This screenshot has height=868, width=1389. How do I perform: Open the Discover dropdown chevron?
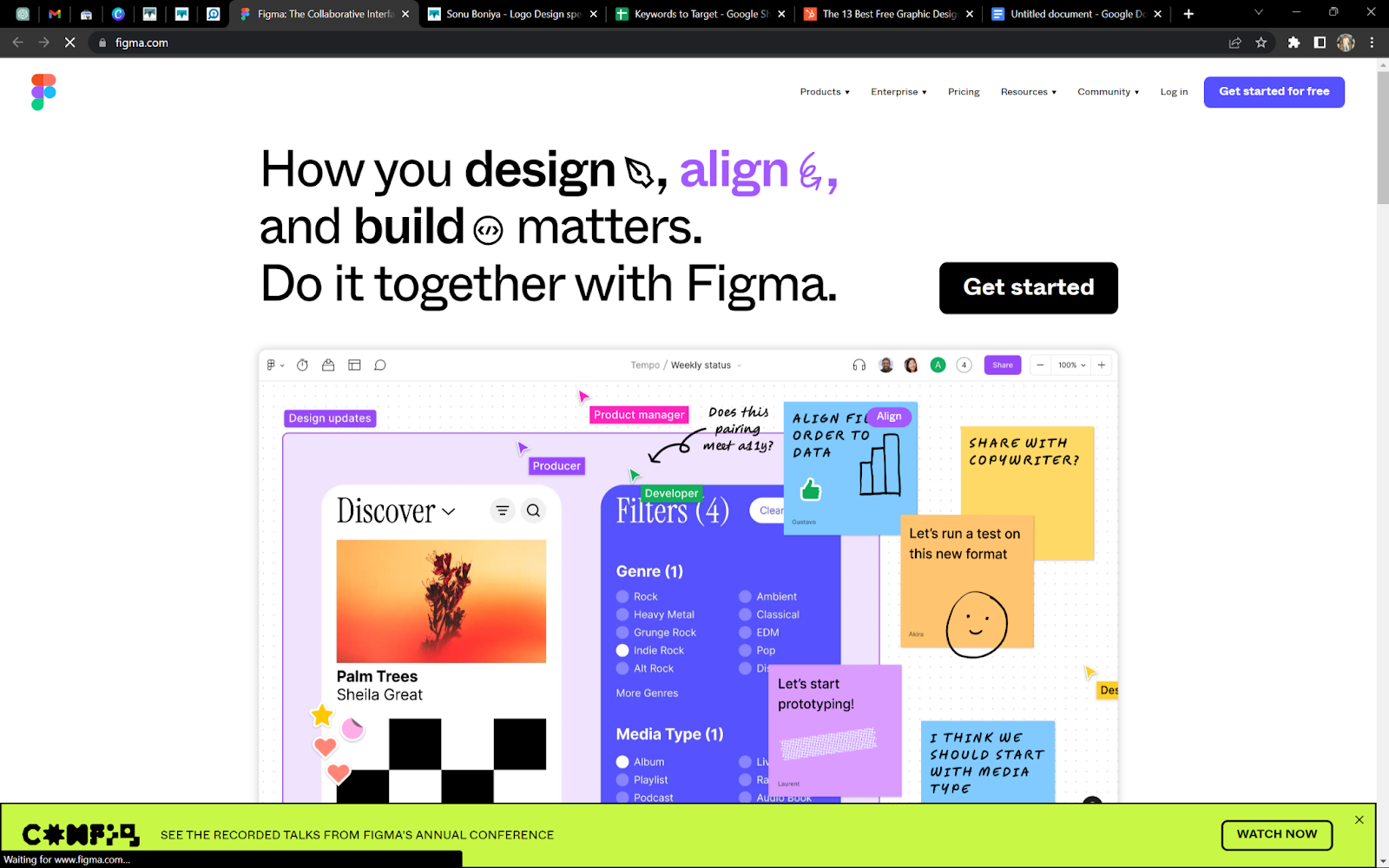pyautogui.click(x=448, y=512)
